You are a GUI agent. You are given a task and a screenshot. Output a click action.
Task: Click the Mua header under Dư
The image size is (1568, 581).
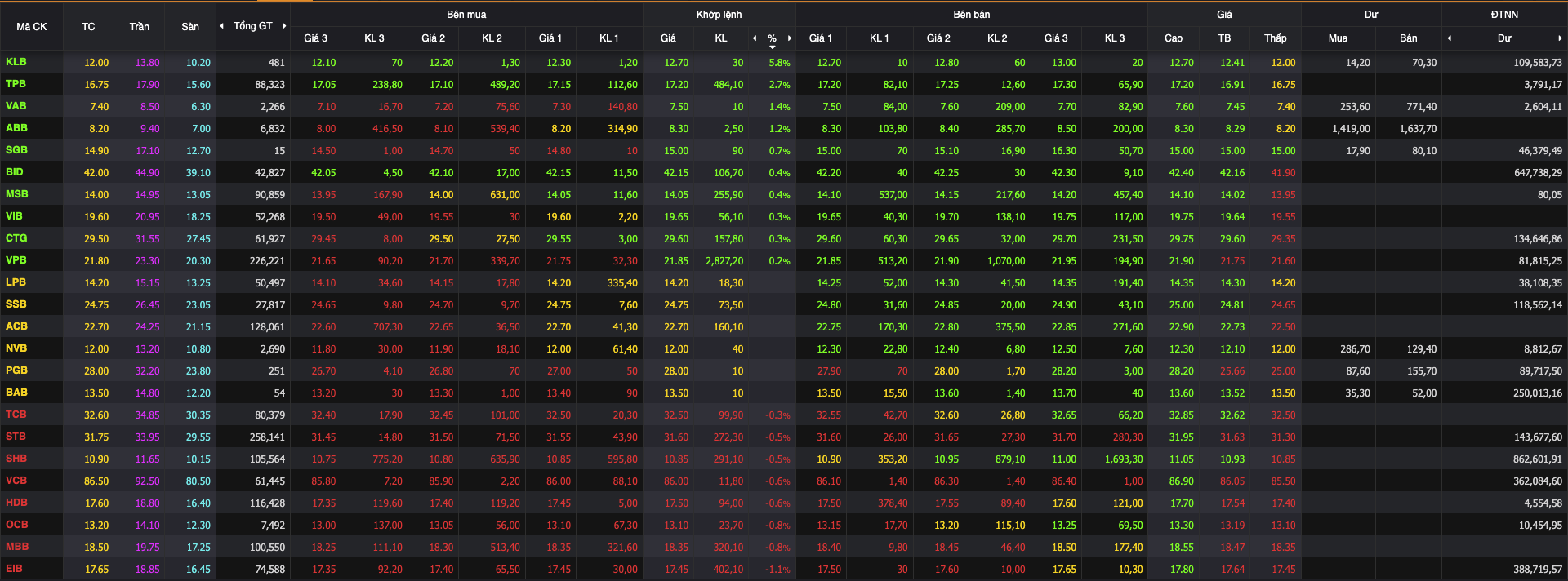click(x=1338, y=38)
